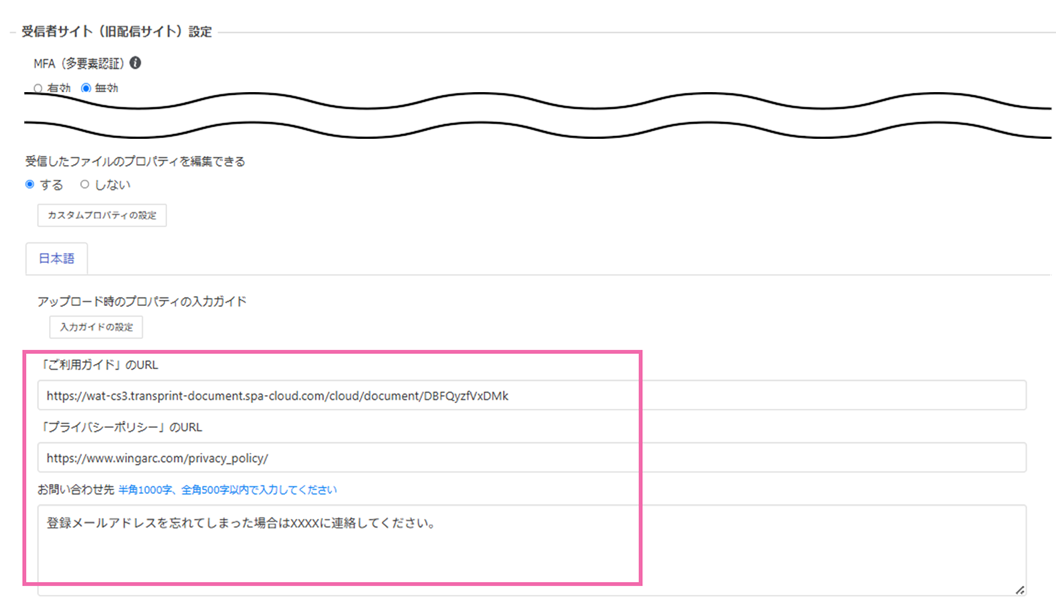Choose する for editing received file properties

coord(30,185)
